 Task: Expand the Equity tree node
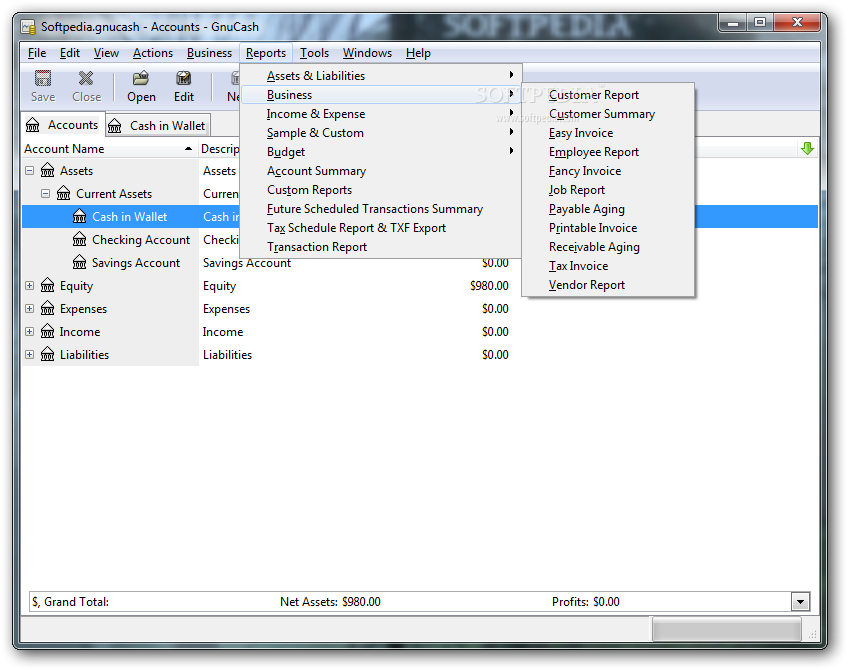pyautogui.click(x=30, y=286)
